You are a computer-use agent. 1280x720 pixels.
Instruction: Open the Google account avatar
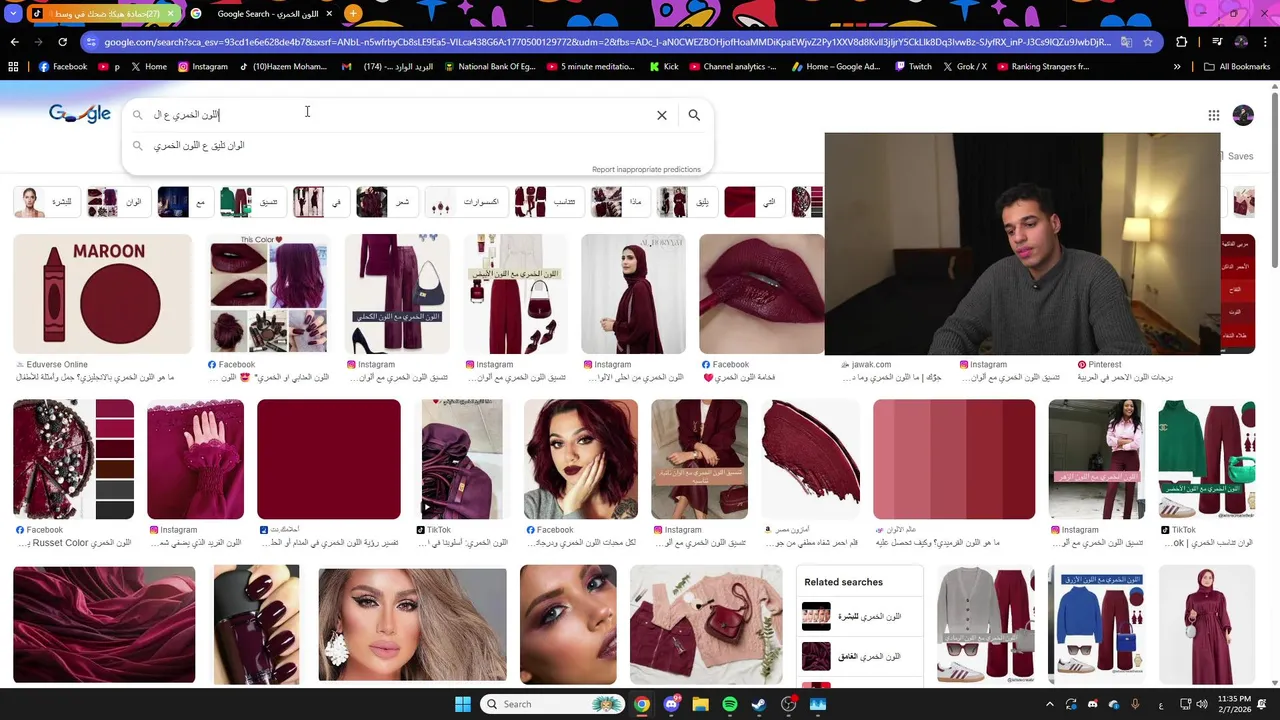[x=1243, y=115]
